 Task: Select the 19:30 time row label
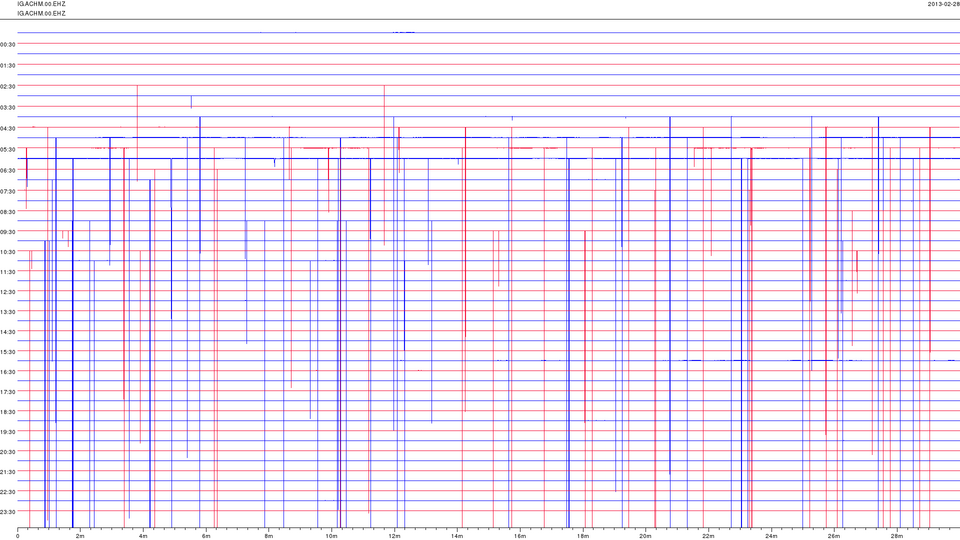click(8, 432)
